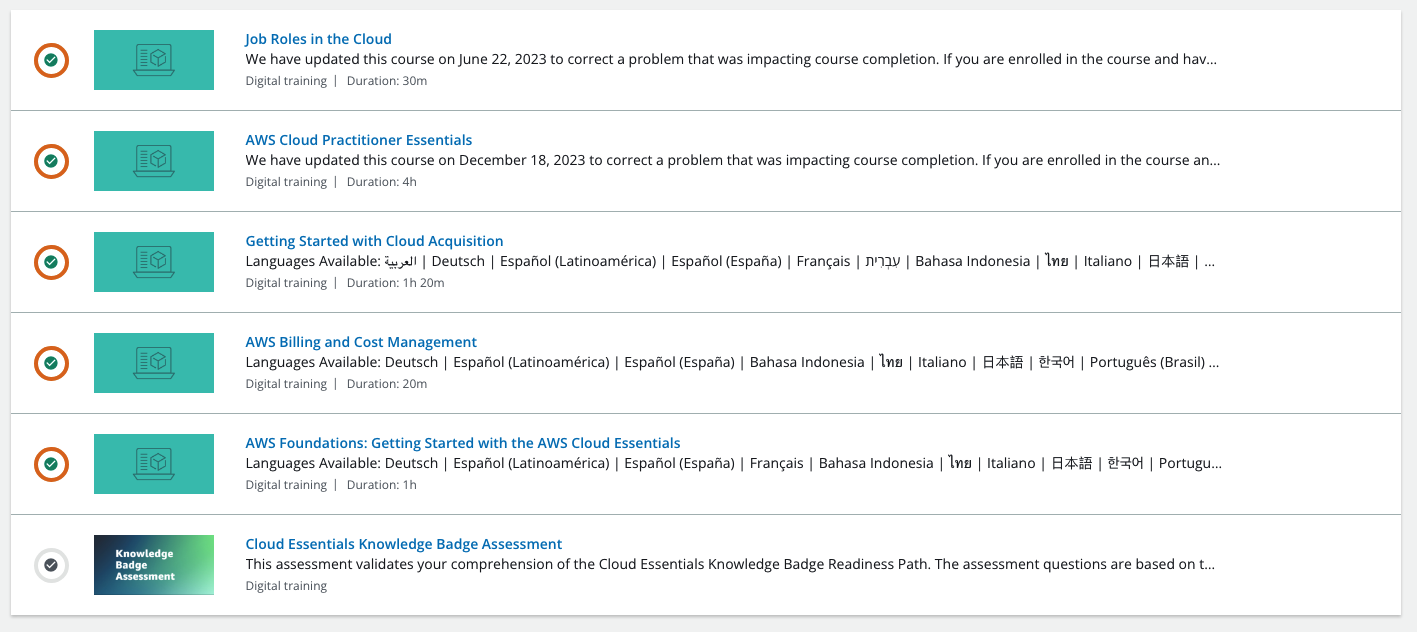Expand the truncated description under AWS Cloud Practitioner Essentials
This screenshot has height=632, width=1417.
[1208, 160]
